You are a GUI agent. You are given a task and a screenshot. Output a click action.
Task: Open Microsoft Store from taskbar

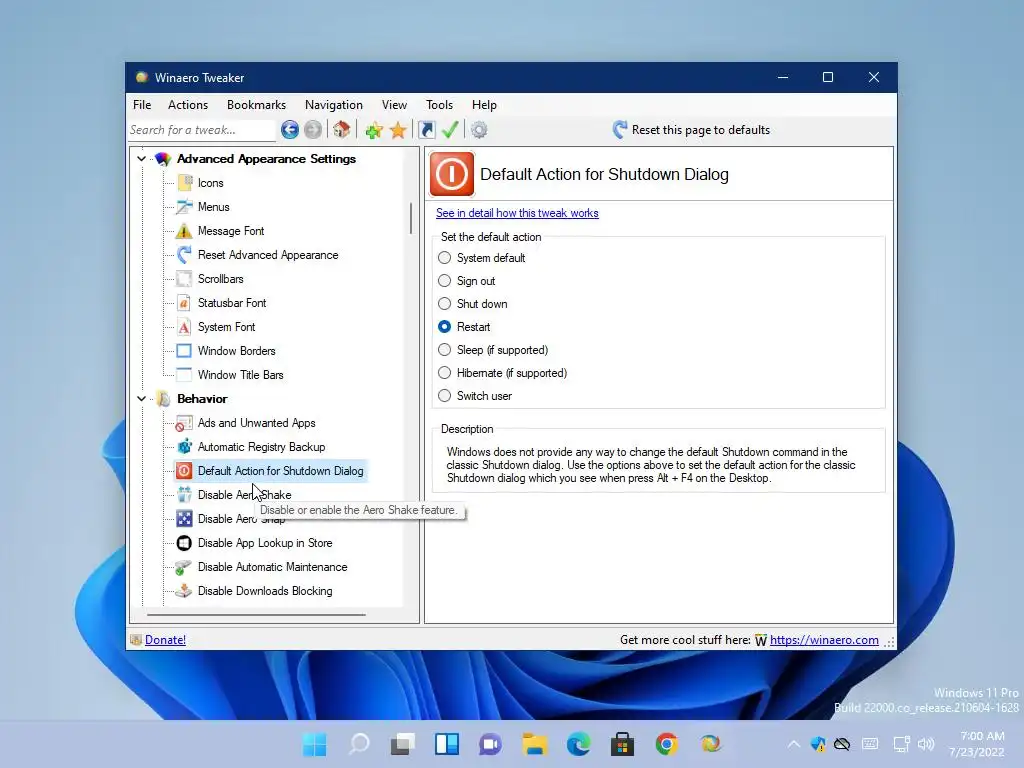(622, 744)
